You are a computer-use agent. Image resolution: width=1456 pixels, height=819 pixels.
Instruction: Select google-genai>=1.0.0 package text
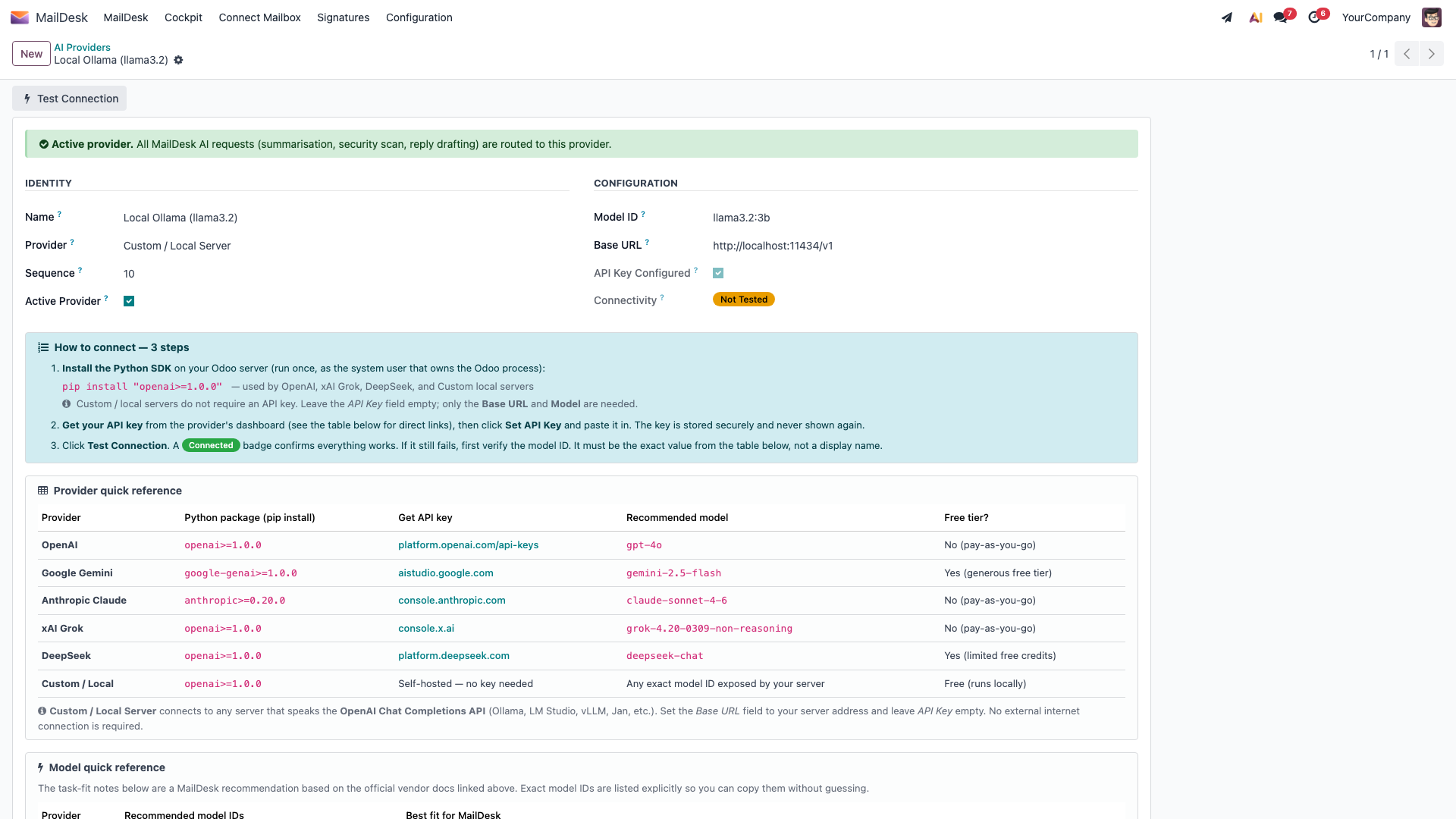[x=240, y=573]
